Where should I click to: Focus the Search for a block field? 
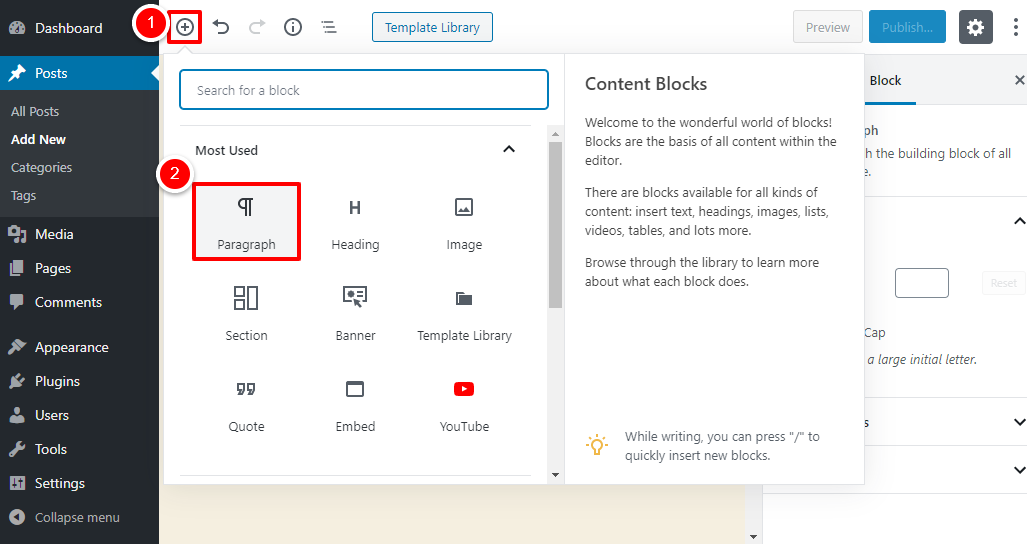364,90
